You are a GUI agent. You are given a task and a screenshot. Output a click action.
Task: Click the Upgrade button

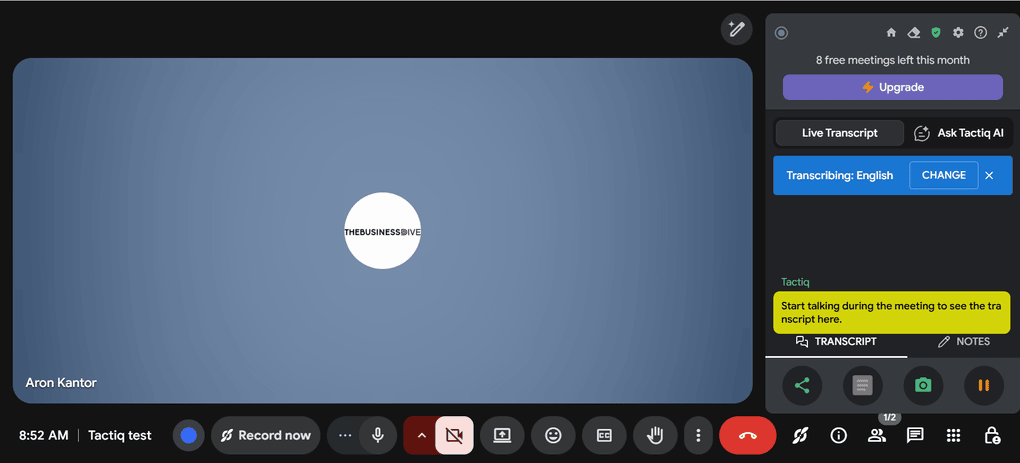pos(892,87)
